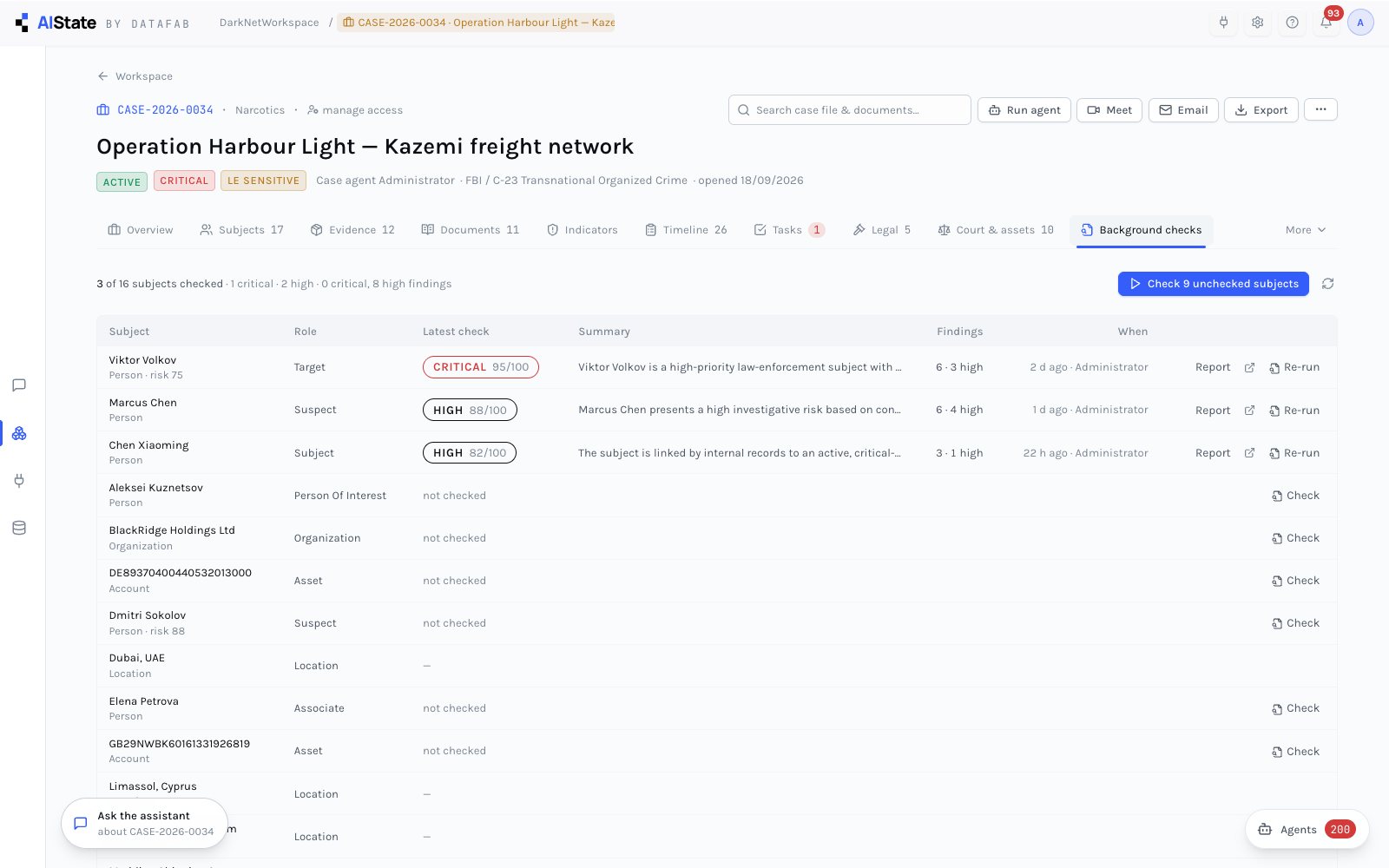The width and height of the screenshot is (1389, 868).
Task: Click the three-dots more actions button
Action: pos(1320,110)
